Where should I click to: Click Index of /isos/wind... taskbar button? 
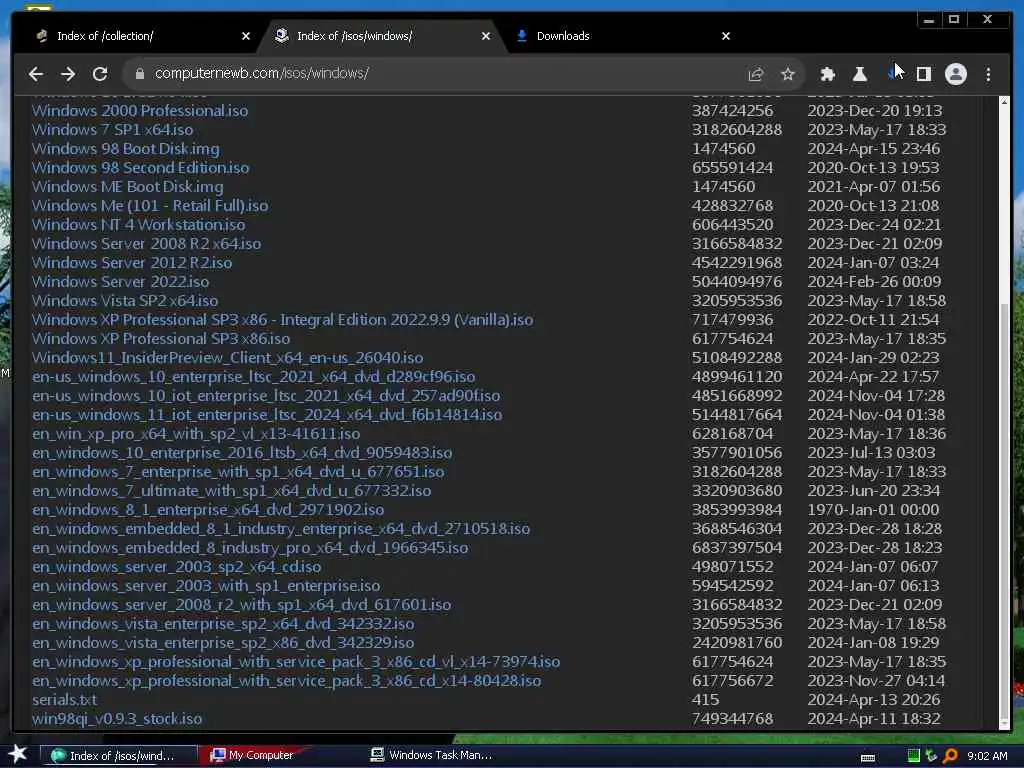[x=118, y=755]
